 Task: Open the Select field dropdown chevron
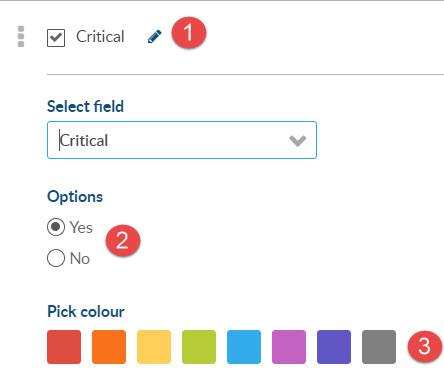[x=297, y=140]
